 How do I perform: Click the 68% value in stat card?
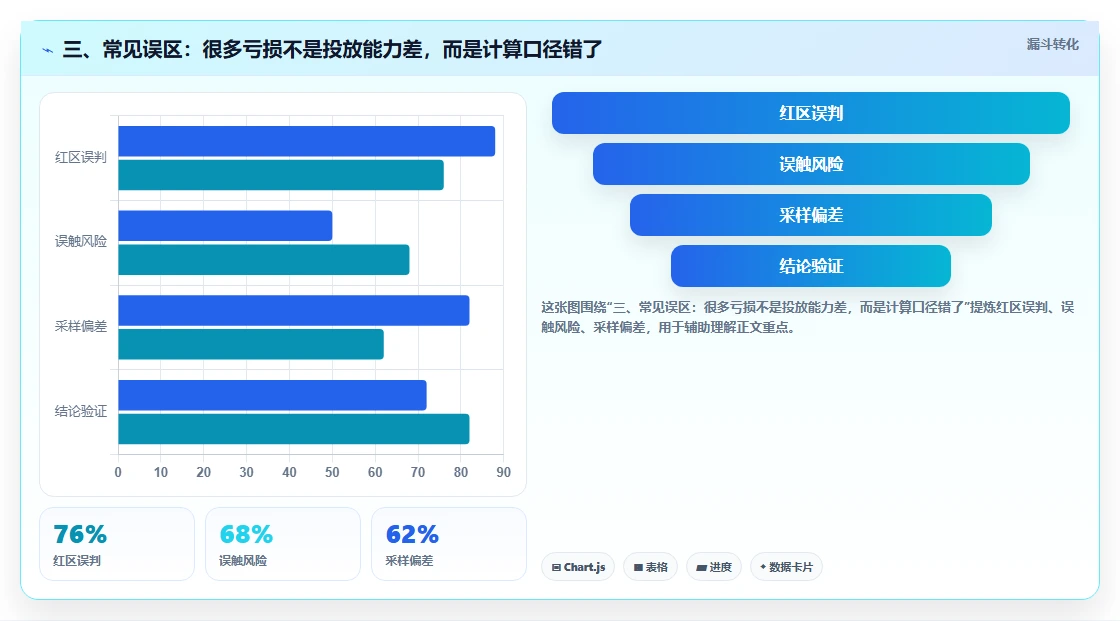tap(246, 535)
